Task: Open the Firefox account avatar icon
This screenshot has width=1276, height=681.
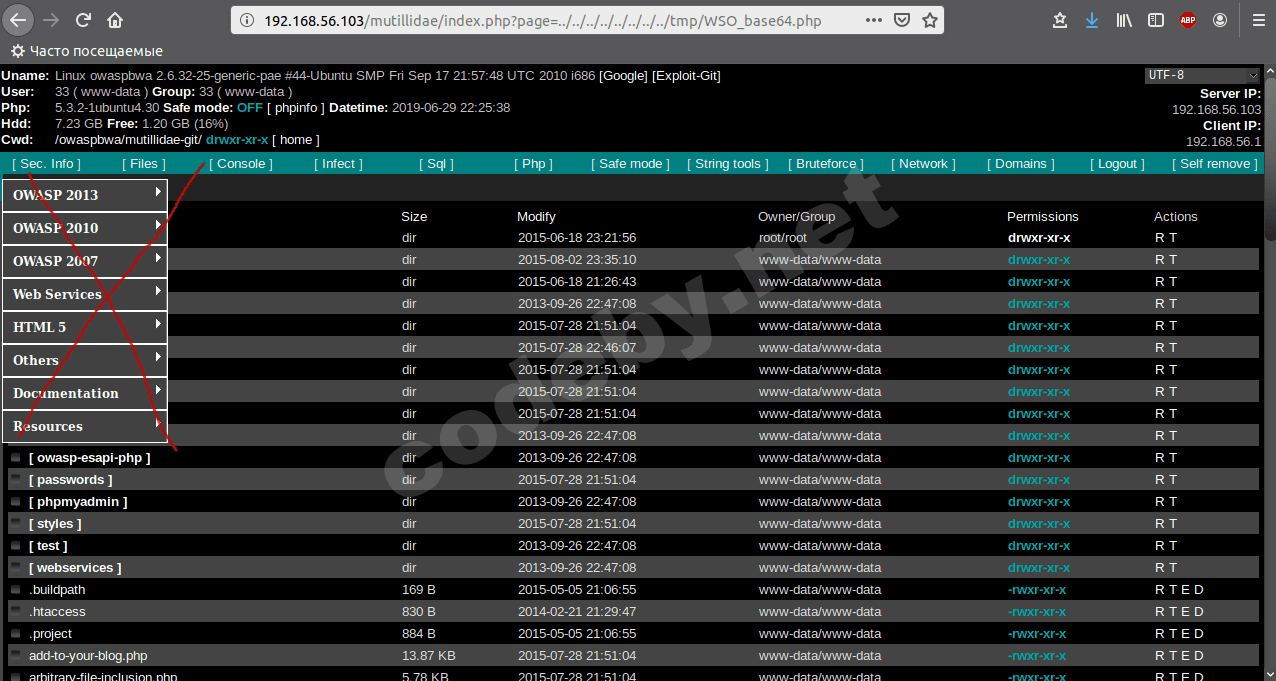Action: coord(1220,20)
